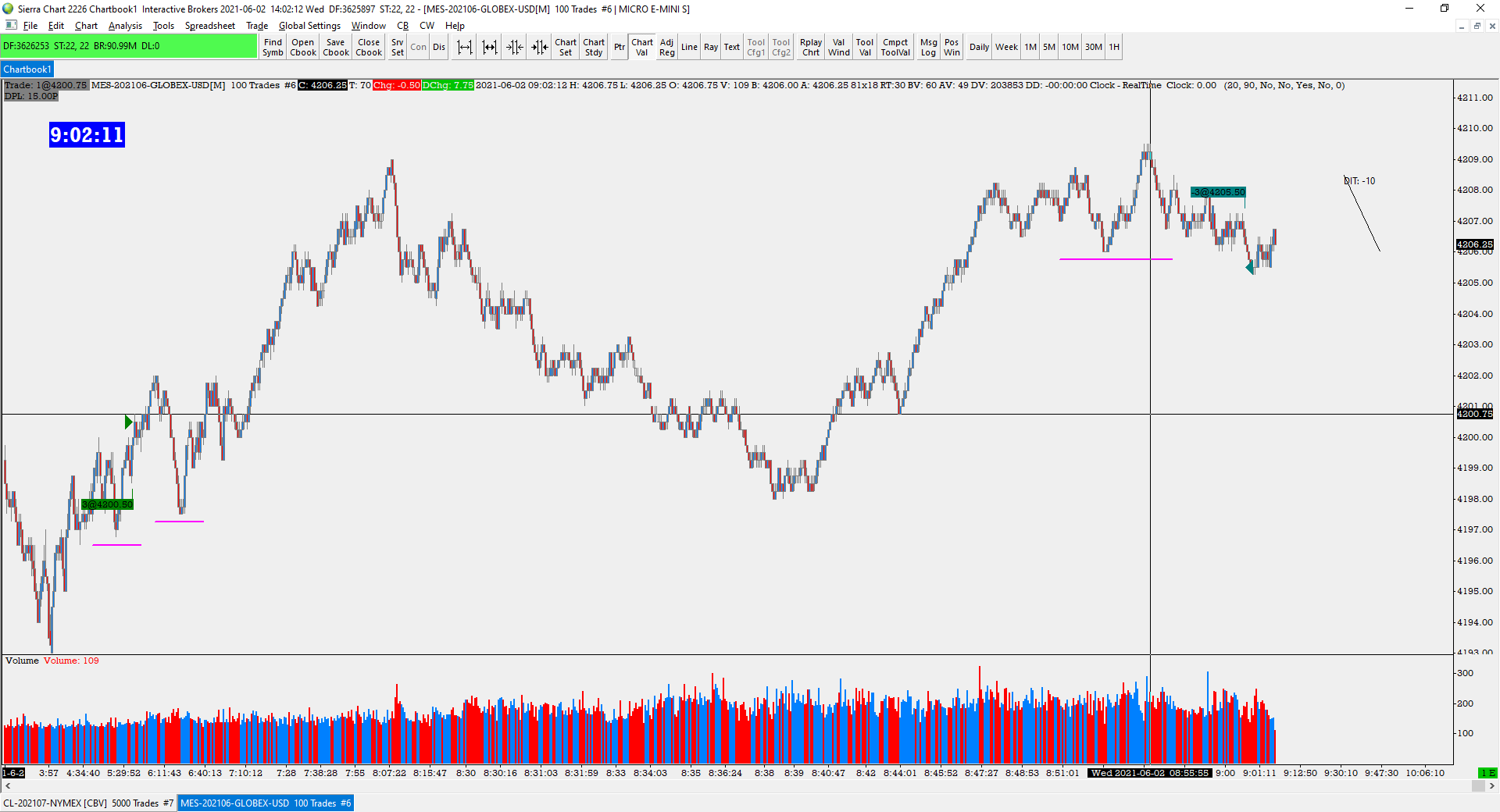Switch chart to Daily timeframe
The image size is (1500, 812).
pos(979,48)
